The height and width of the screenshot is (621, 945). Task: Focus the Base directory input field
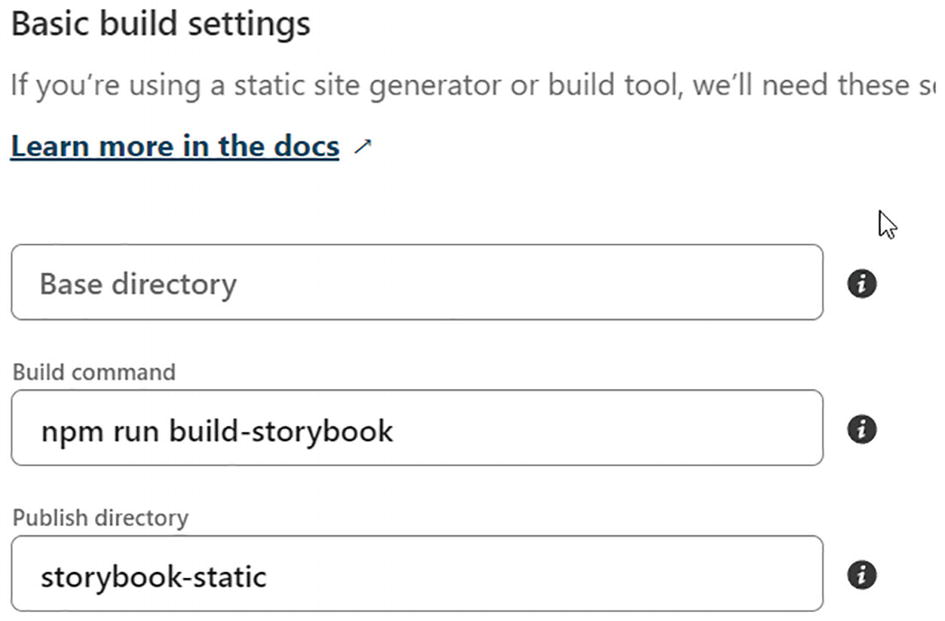click(x=417, y=283)
